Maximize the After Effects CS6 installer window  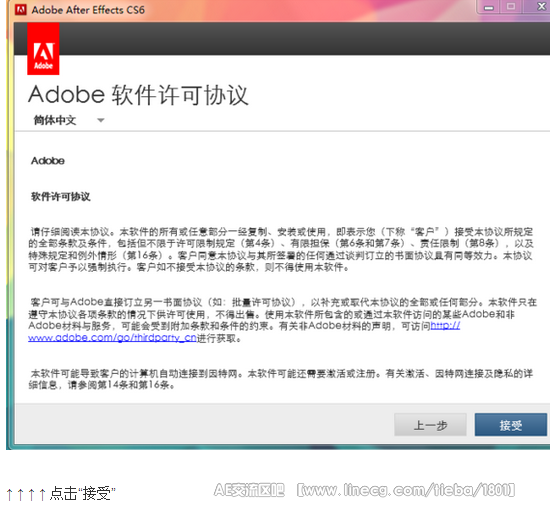[511, 7]
